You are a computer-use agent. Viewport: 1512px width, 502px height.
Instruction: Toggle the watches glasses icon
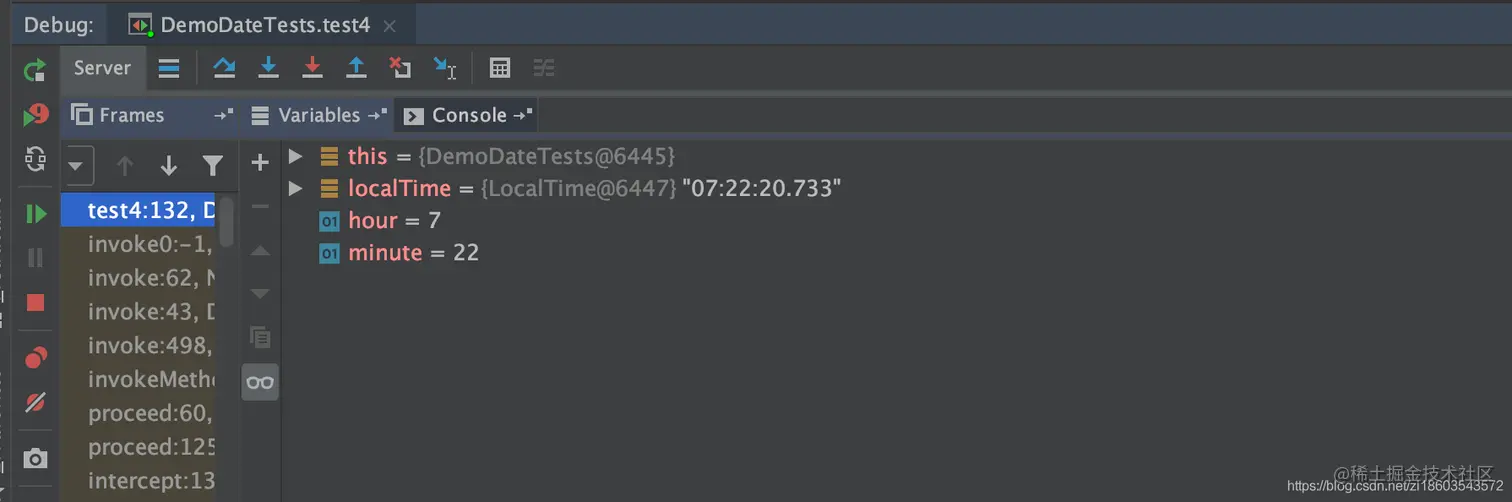pyautogui.click(x=260, y=382)
